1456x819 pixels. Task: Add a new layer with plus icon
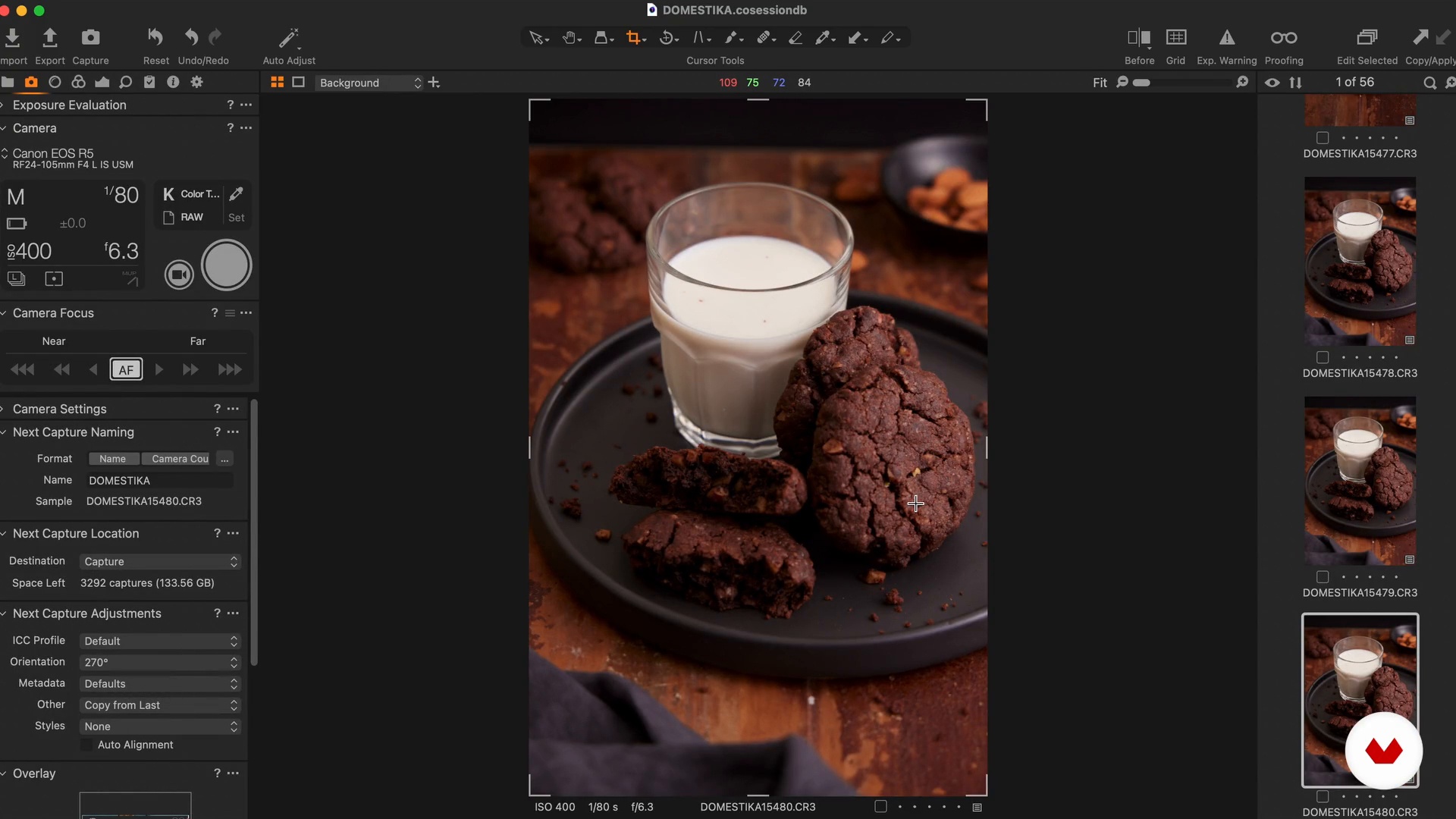click(x=434, y=82)
